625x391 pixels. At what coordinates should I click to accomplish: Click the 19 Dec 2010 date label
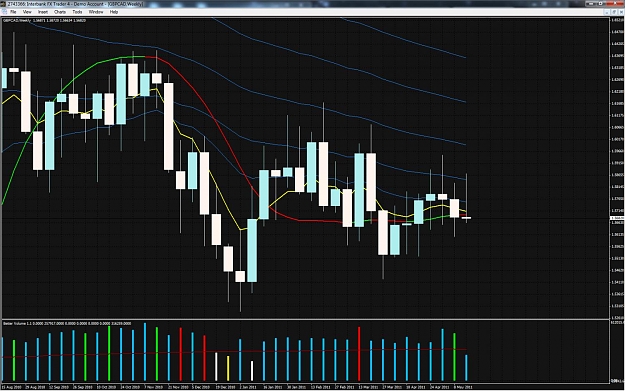pos(226,387)
